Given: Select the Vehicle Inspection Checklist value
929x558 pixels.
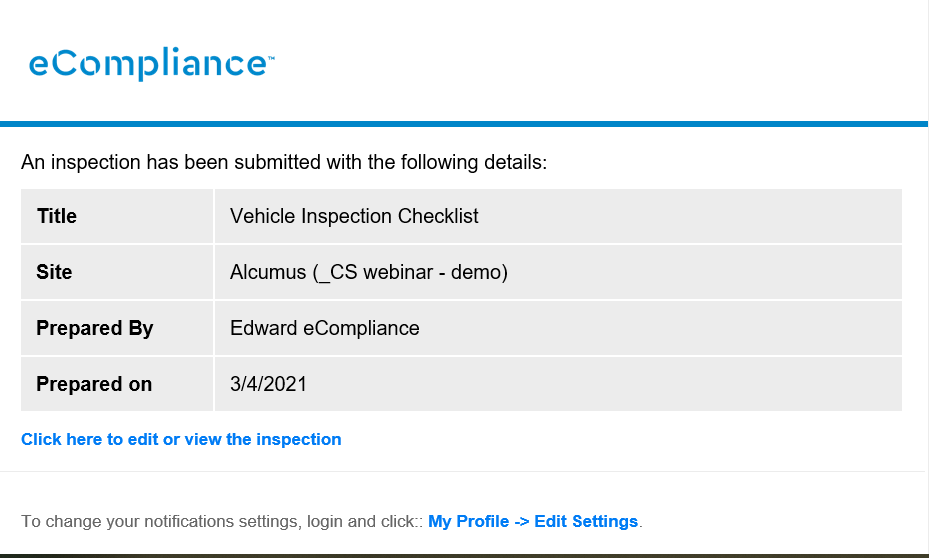Looking at the screenshot, I should point(354,216).
